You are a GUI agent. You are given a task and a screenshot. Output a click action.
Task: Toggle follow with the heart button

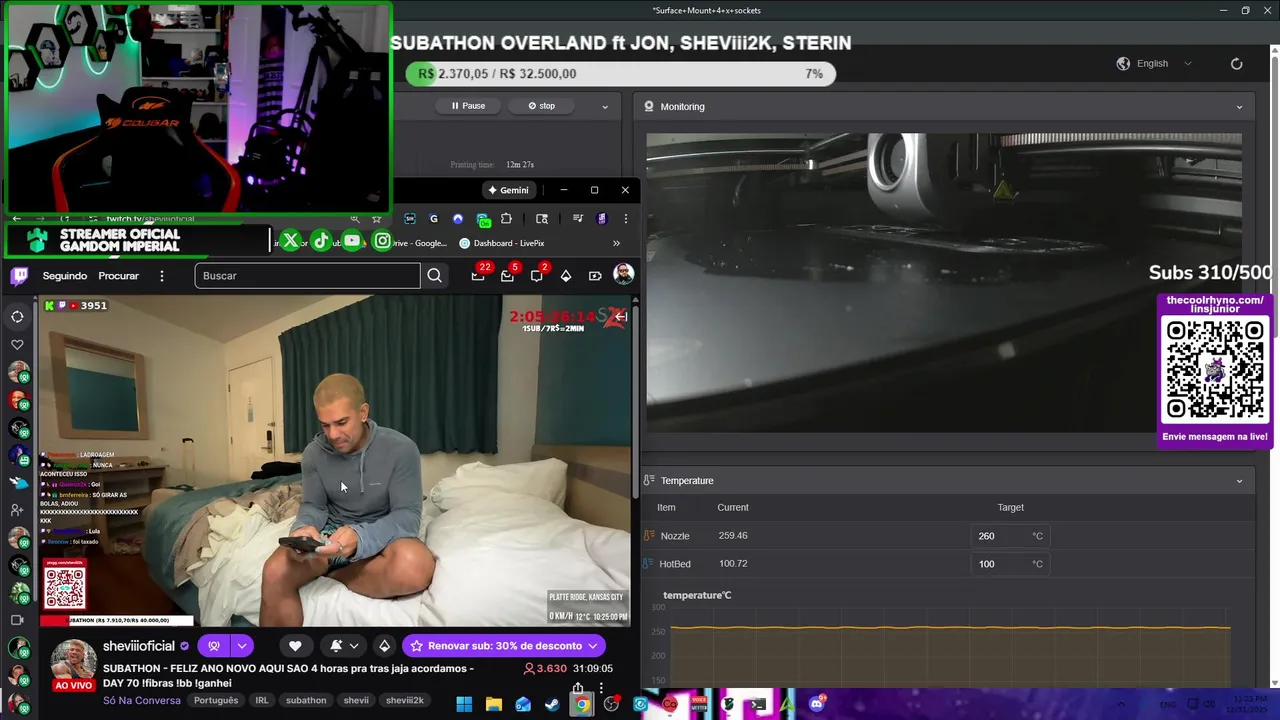click(295, 646)
